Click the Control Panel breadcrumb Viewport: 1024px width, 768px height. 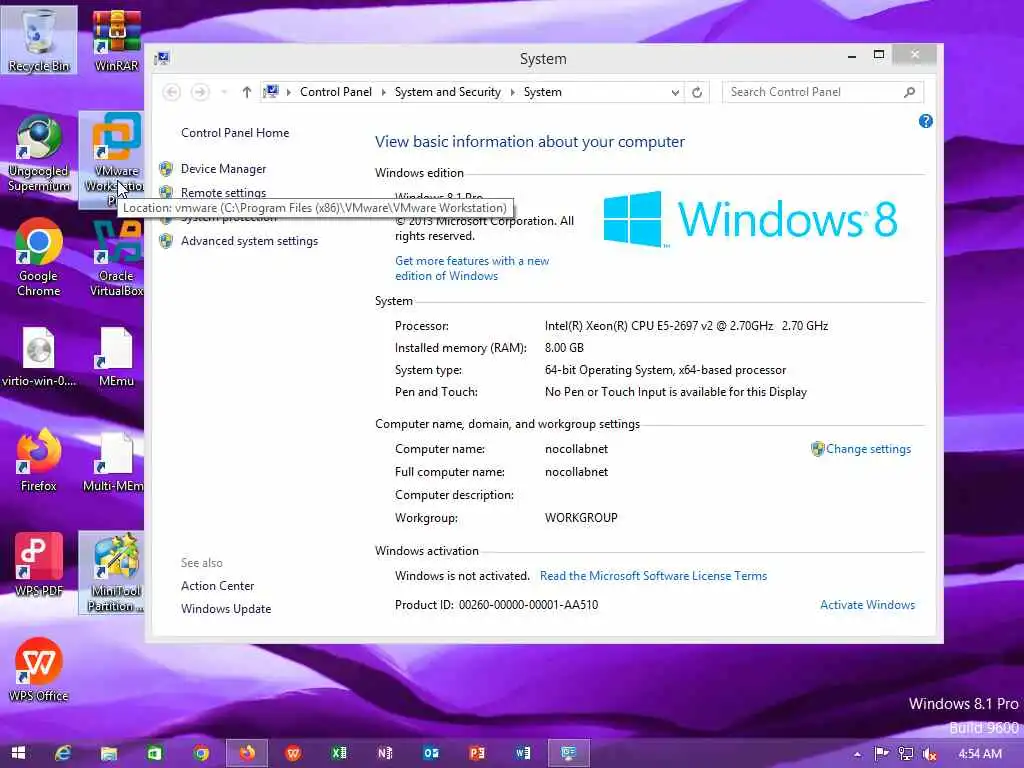[336, 92]
